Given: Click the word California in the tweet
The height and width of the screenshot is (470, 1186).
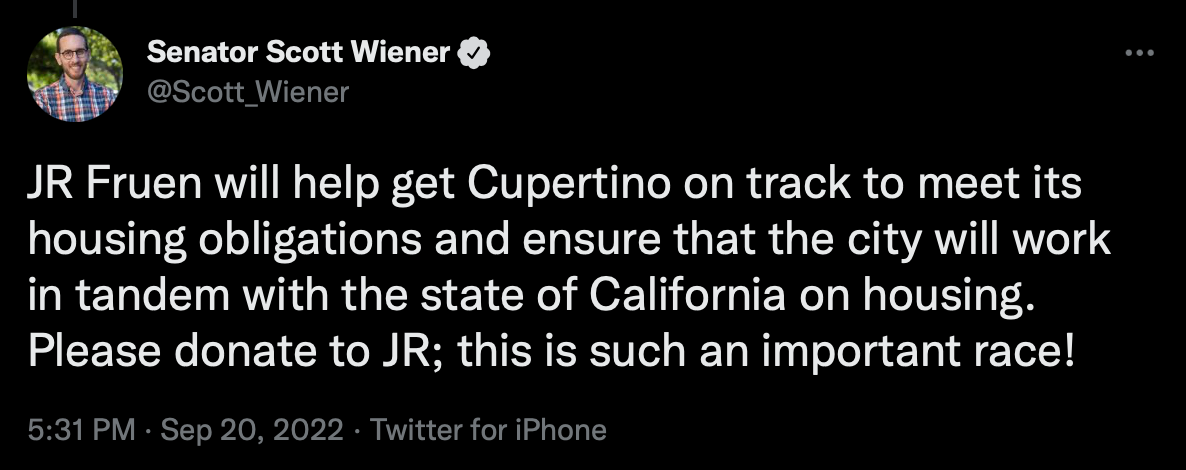Looking at the screenshot, I should [x=687, y=295].
